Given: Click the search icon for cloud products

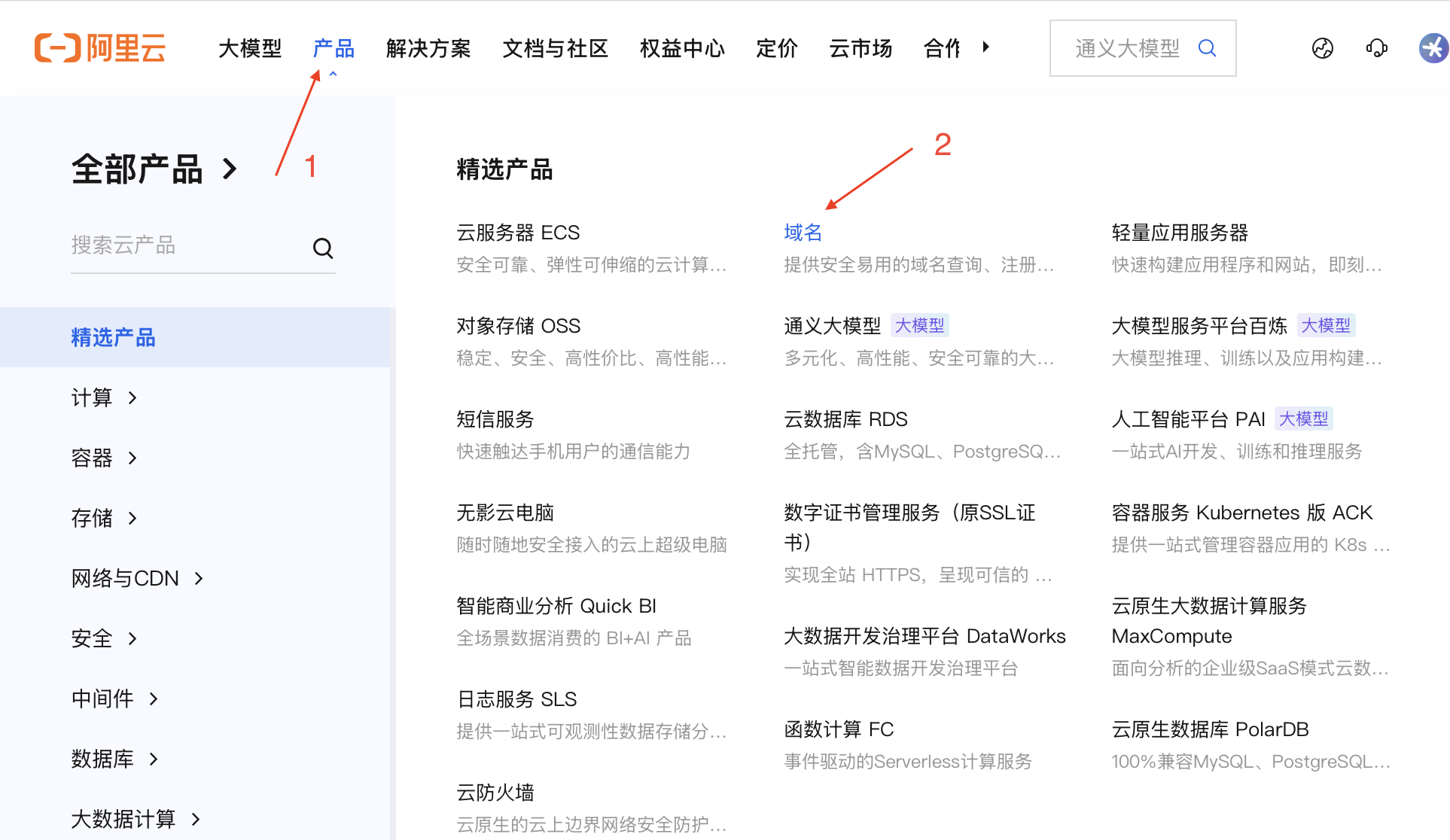Looking at the screenshot, I should click(x=323, y=248).
